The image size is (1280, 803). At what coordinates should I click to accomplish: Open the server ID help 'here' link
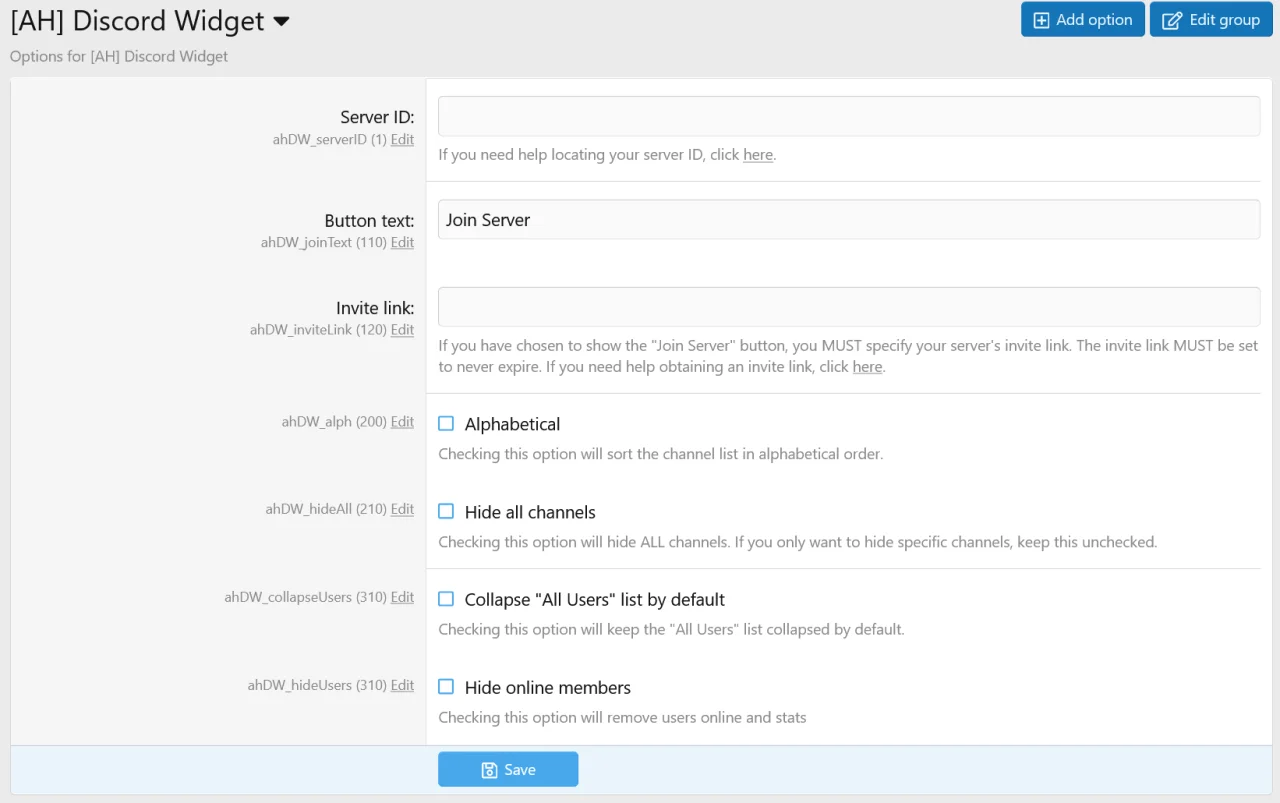[x=757, y=155]
